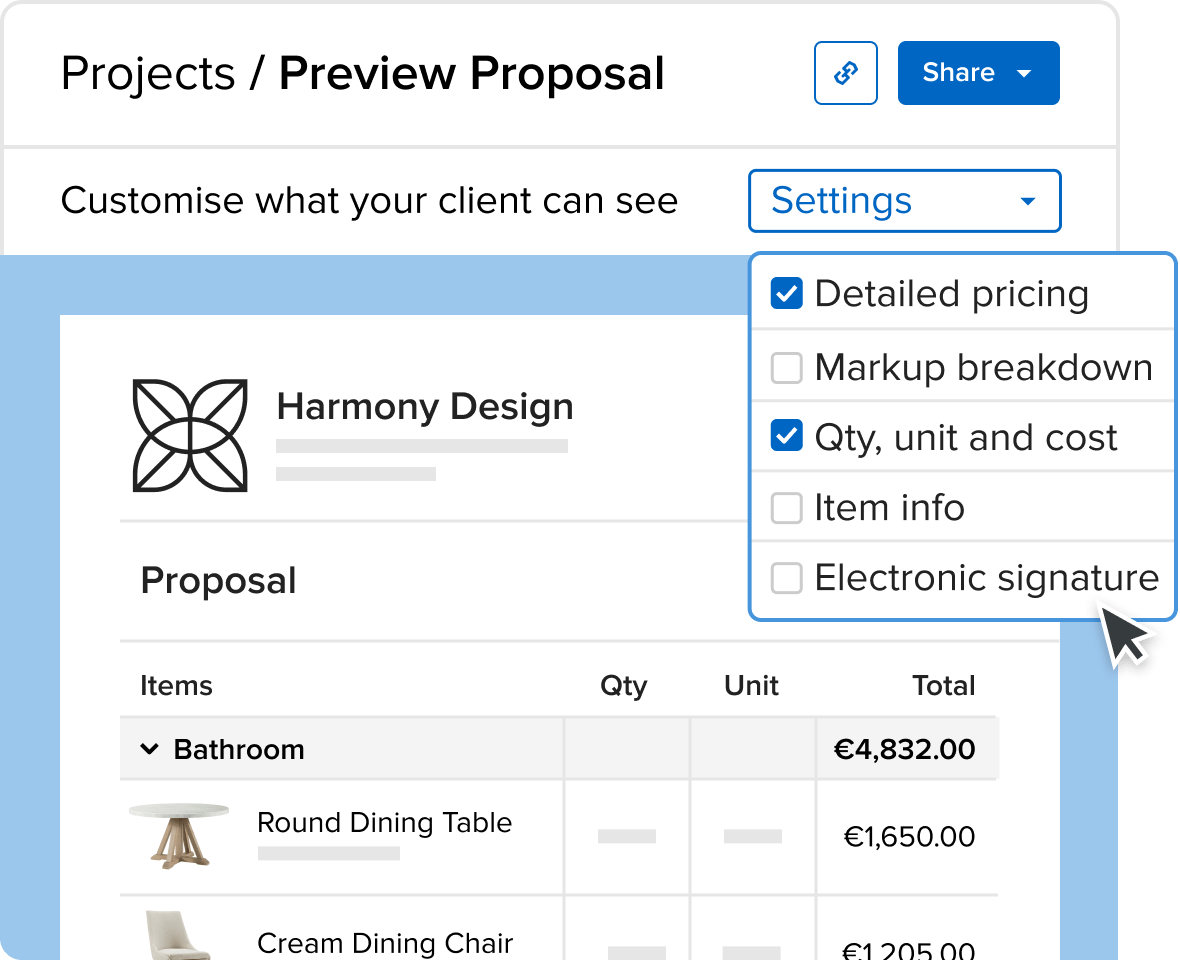Enable Markup breakdown checkbox
This screenshot has width=1180, height=960.
786,368
